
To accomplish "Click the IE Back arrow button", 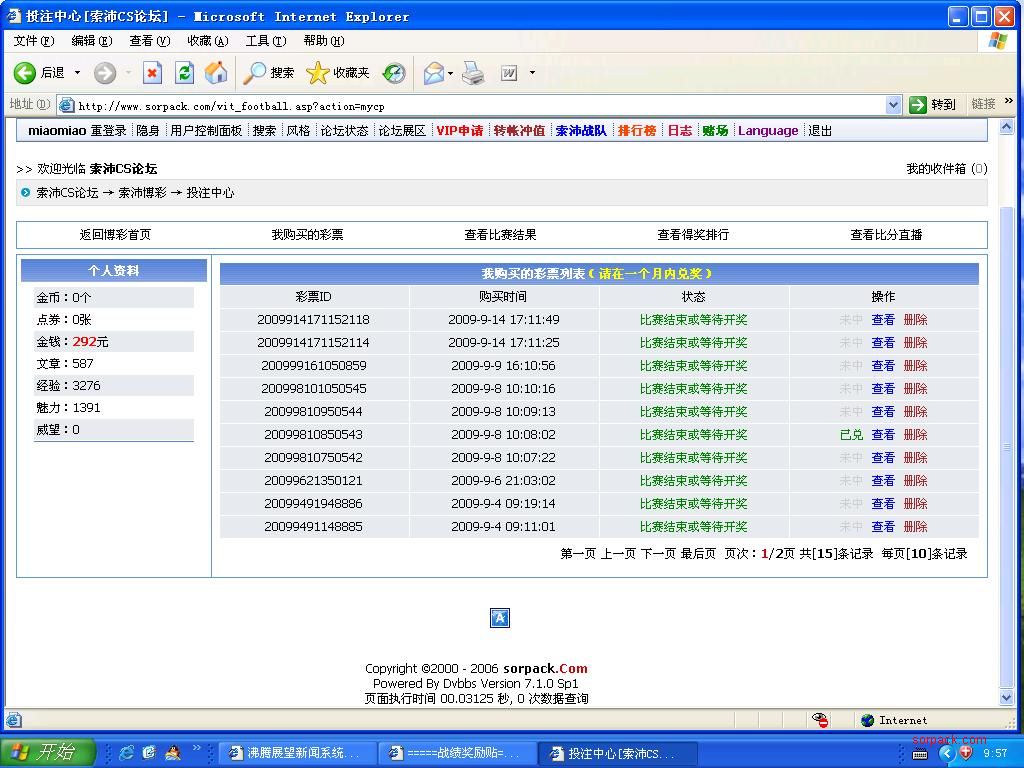I will 26,73.
